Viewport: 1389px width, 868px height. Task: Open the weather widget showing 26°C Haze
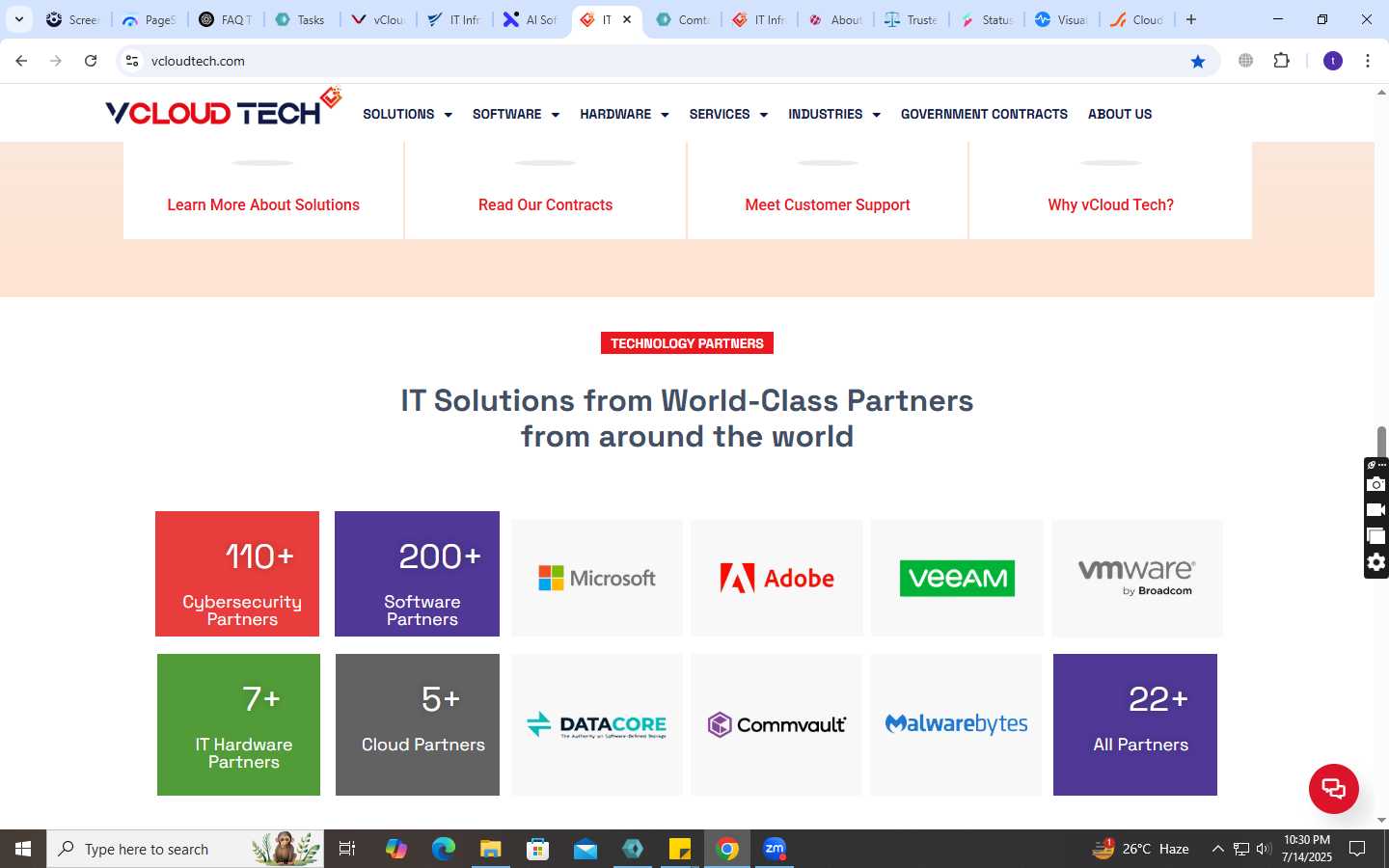click(1140, 849)
